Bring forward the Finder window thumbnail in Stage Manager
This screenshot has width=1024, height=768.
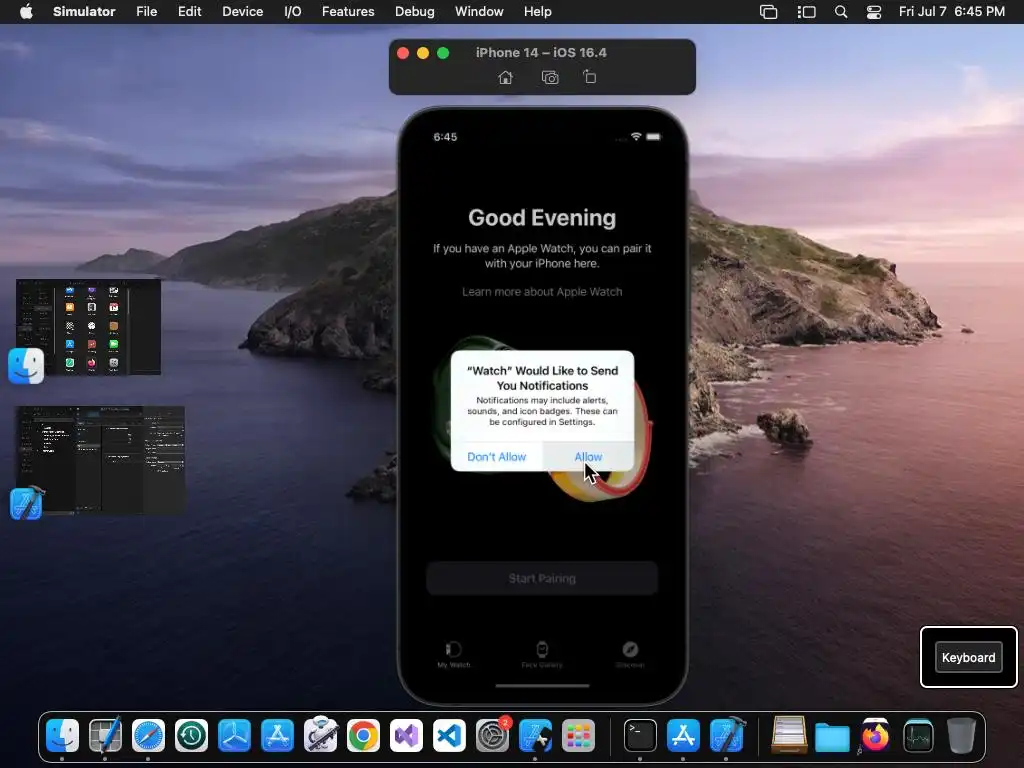pyautogui.click(x=89, y=327)
